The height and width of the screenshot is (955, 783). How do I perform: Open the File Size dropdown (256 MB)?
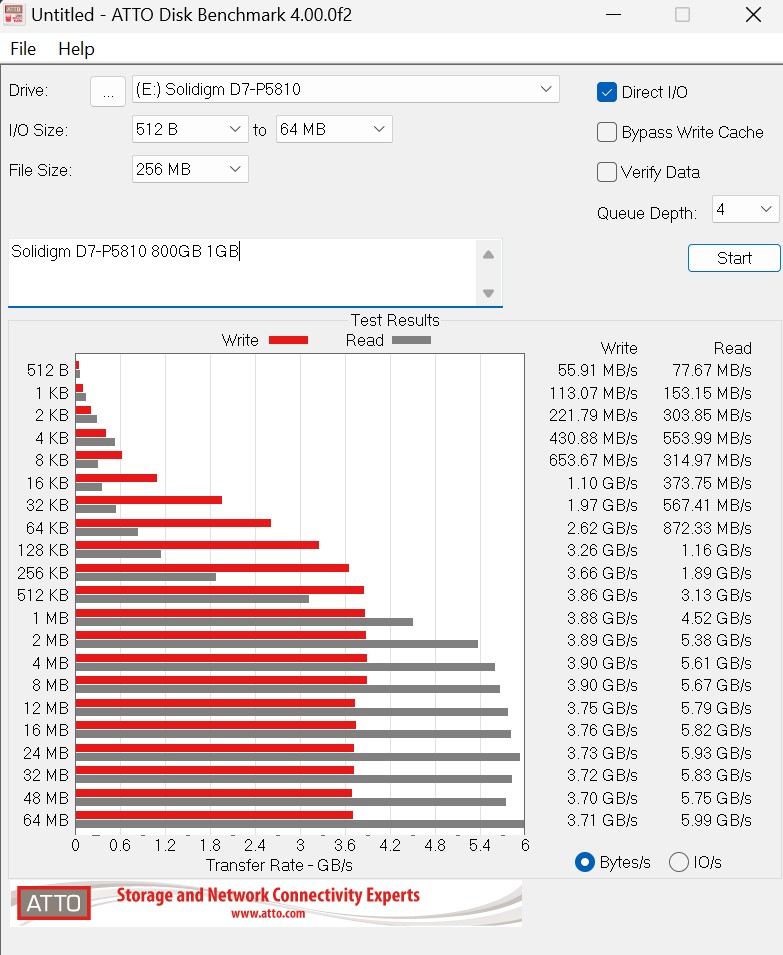point(190,169)
